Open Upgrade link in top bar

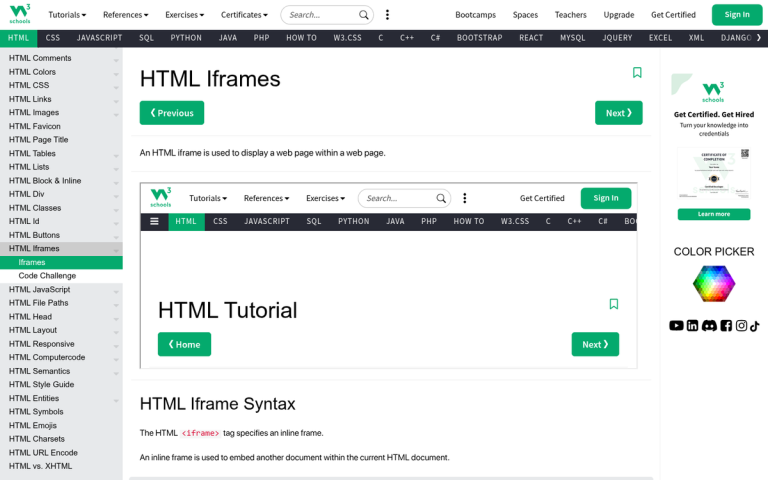619,15
